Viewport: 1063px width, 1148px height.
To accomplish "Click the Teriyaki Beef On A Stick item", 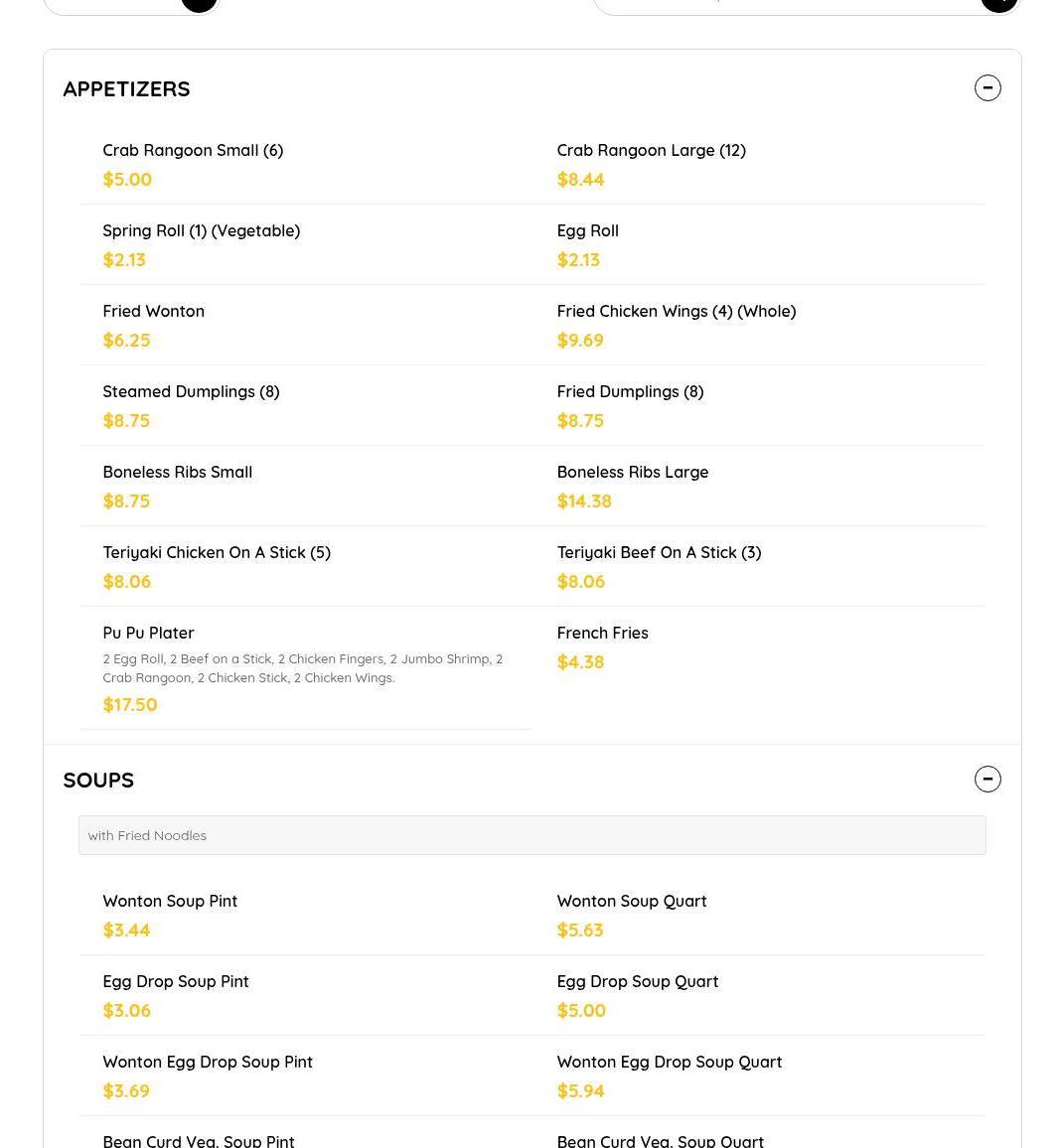I will [x=659, y=553].
